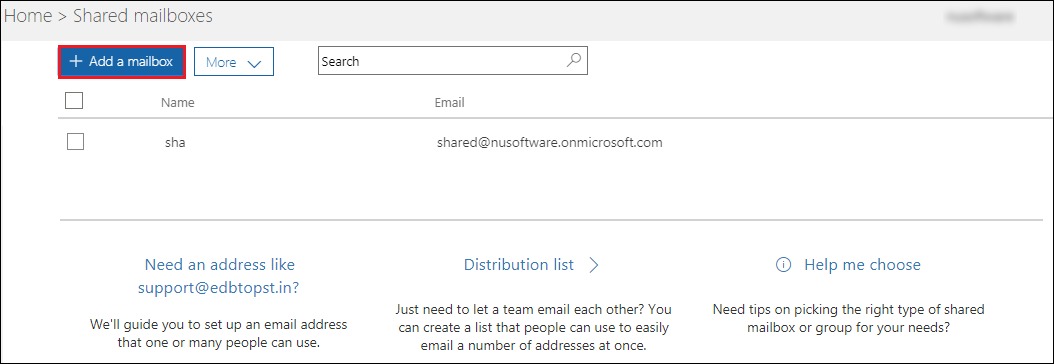The image size is (1054, 364).
Task: Select the shared@nusoftware.onmicrosoft.com email address
Action: [x=550, y=142]
